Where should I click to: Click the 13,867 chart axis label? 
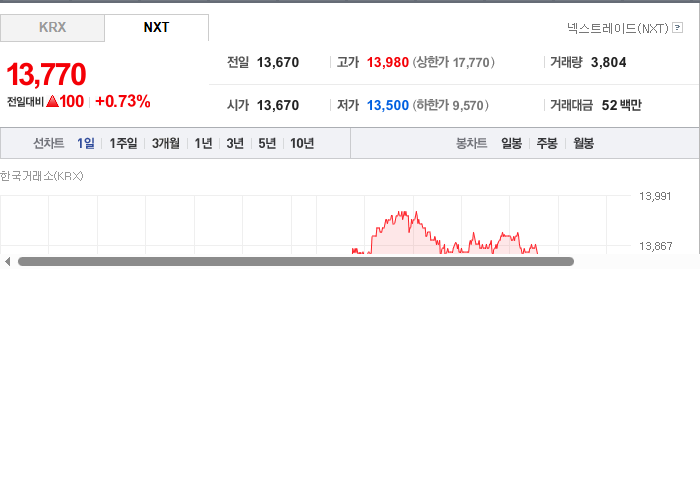coord(655,246)
